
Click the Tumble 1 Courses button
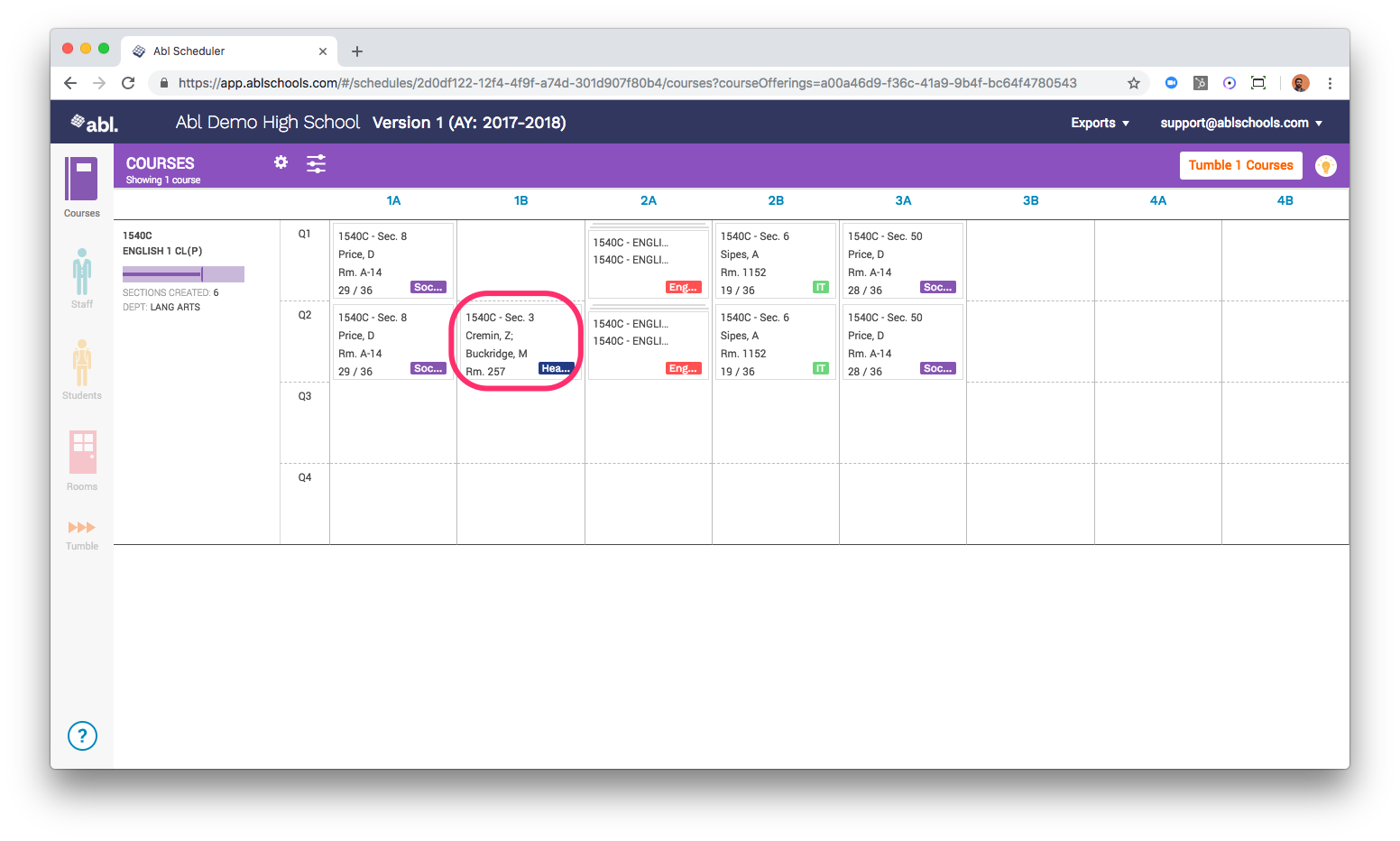click(x=1240, y=165)
